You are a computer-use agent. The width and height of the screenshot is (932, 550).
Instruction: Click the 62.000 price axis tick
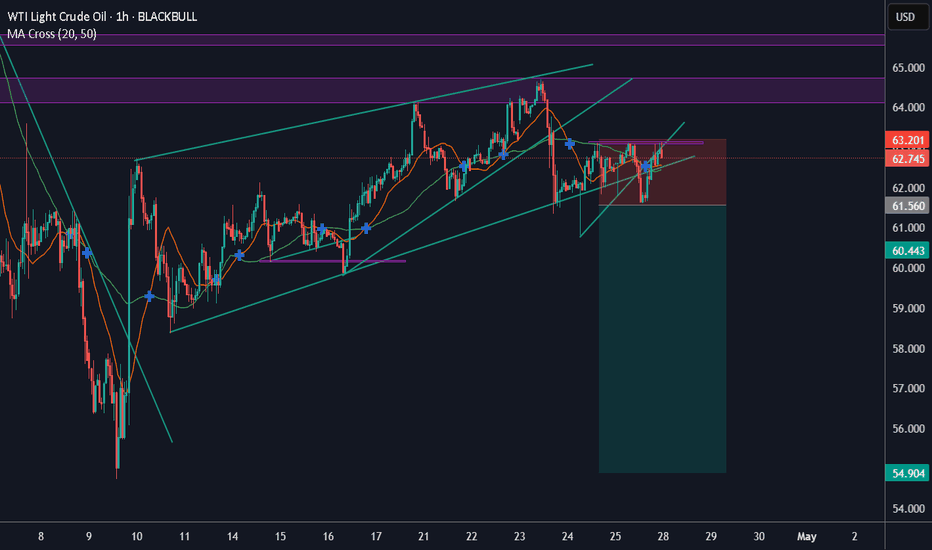pos(908,188)
